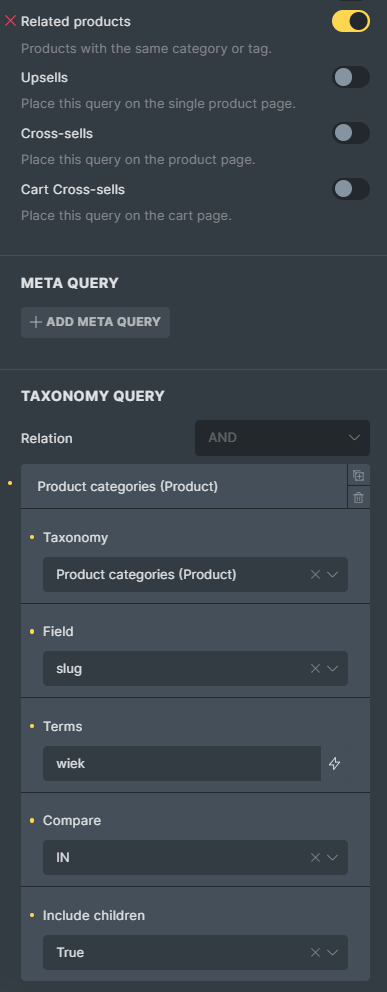387x992 pixels.
Task: Open the Compare dropdown chevron
Action: click(333, 857)
